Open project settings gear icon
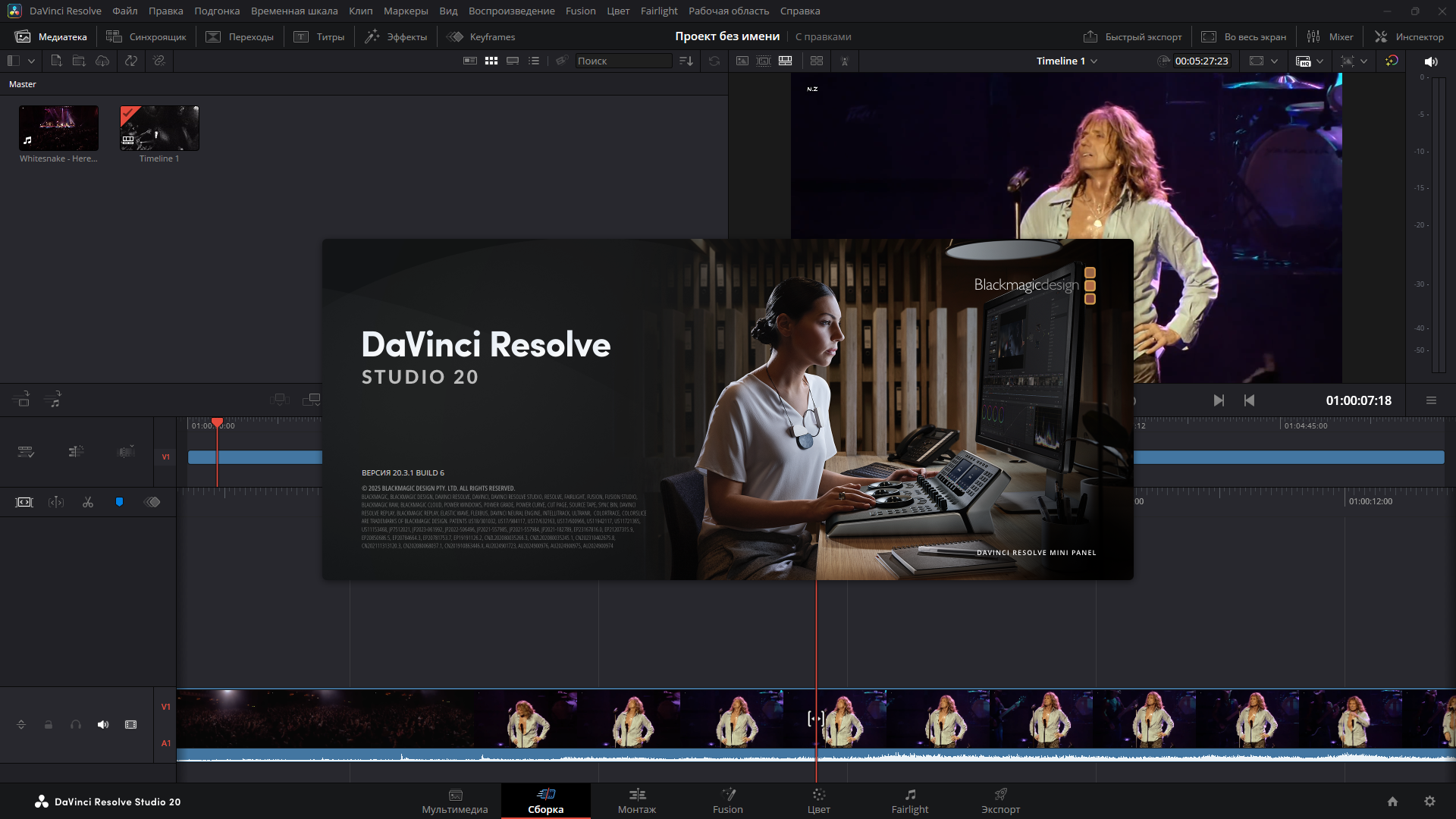The image size is (1456, 819). [x=1429, y=802]
